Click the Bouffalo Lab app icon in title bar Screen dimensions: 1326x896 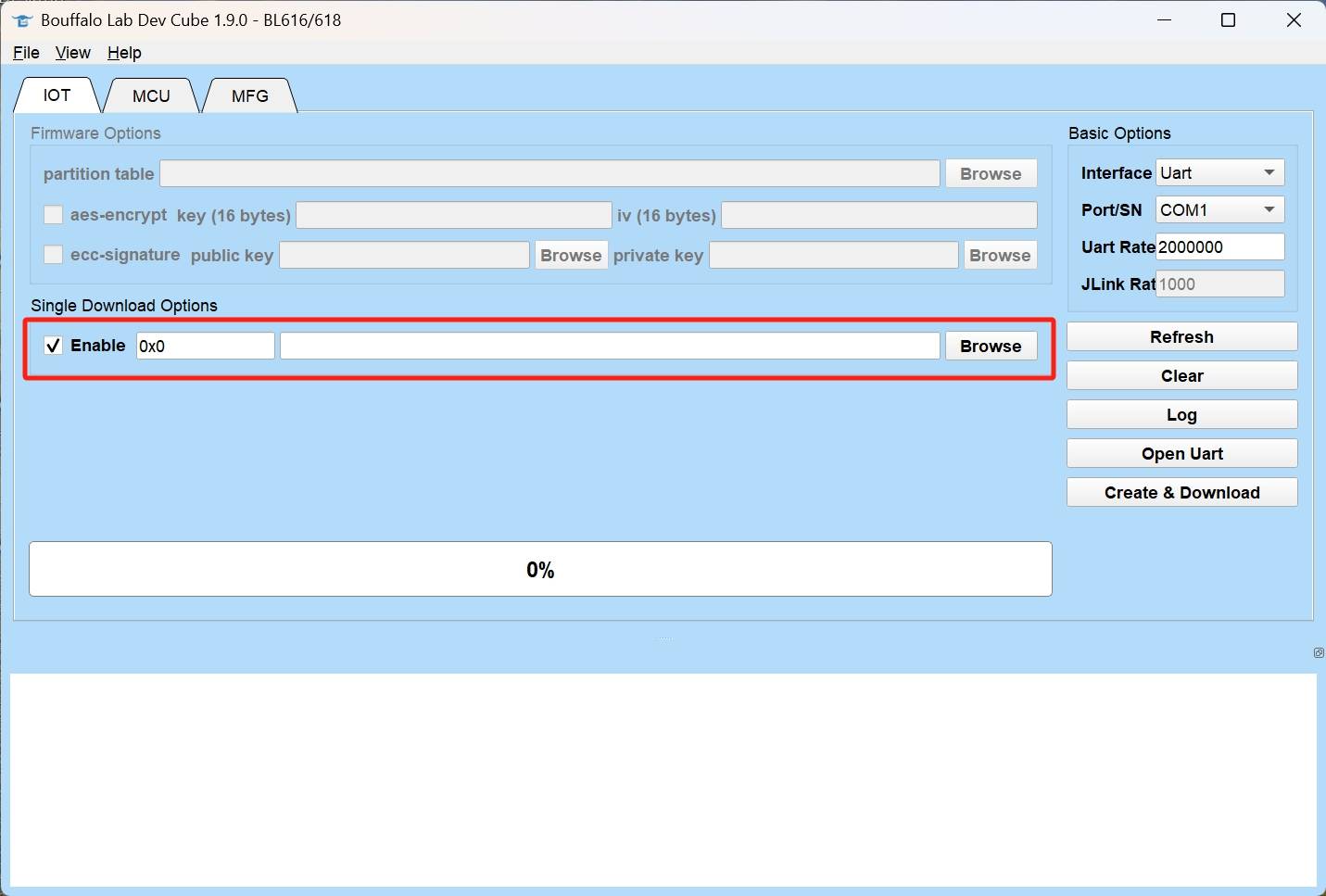(22, 20)
